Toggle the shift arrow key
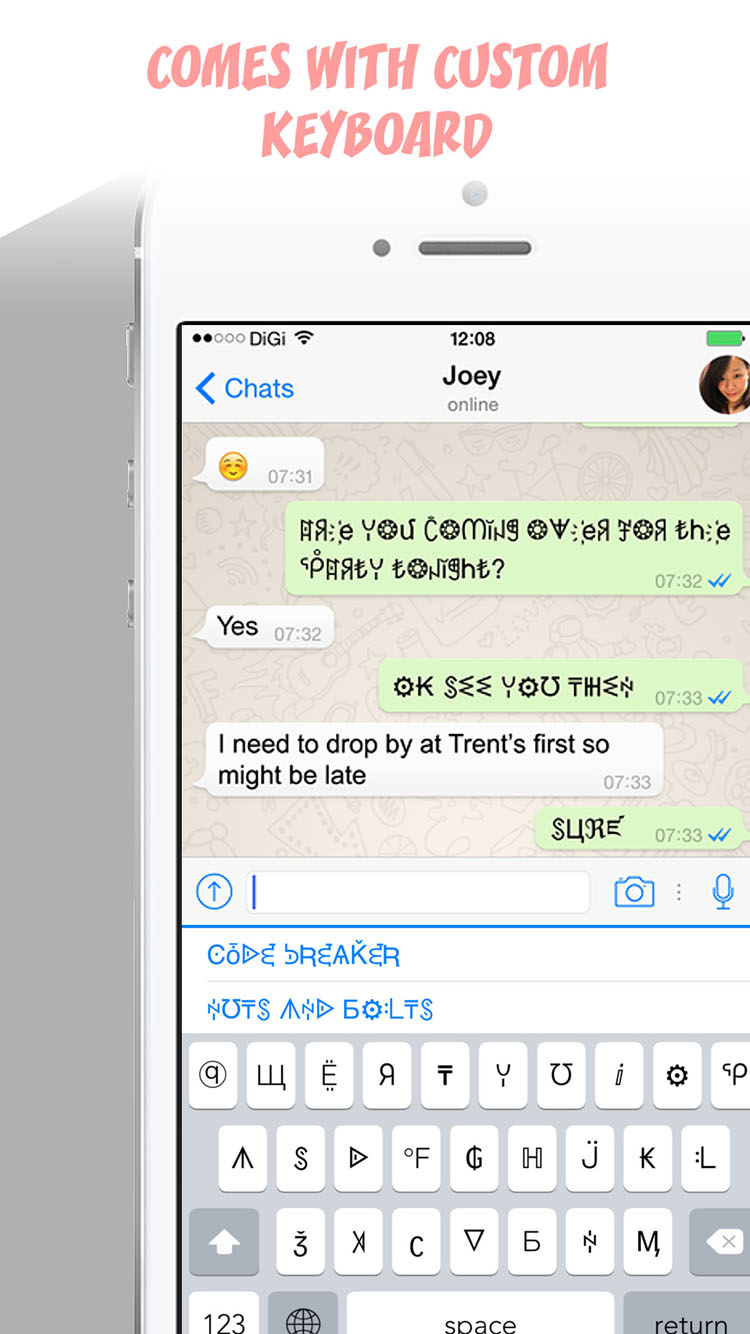 click(x=224, y=1241)
